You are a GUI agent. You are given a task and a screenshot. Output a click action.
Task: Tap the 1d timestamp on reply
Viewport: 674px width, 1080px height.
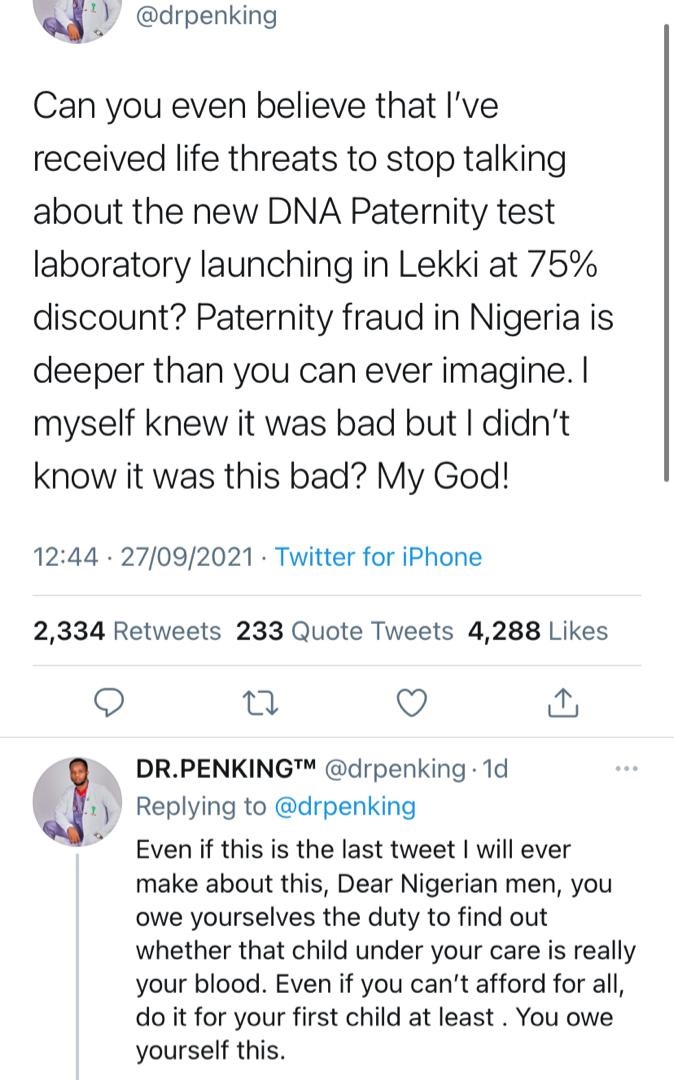[x=496, y=769]
